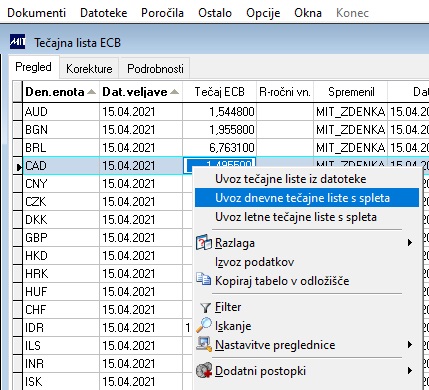Select the CZK currency cell
429x390 pixels.
point(61,202)
